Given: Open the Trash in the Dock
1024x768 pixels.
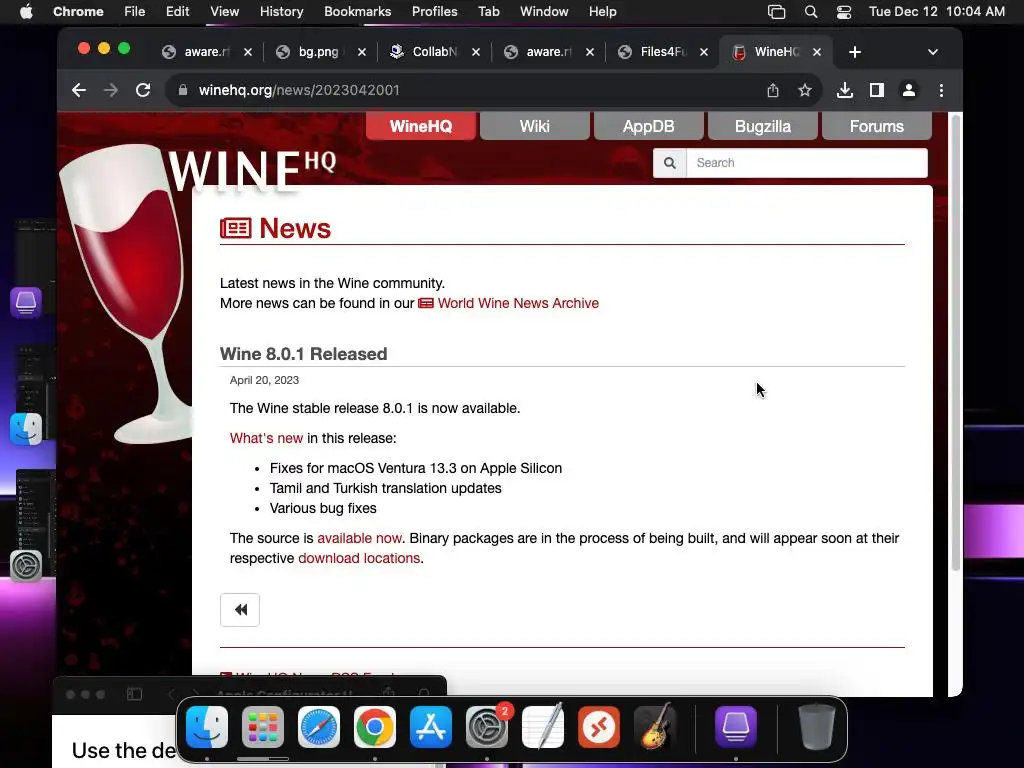Looking at the screenshot, I should coord(816,727).
